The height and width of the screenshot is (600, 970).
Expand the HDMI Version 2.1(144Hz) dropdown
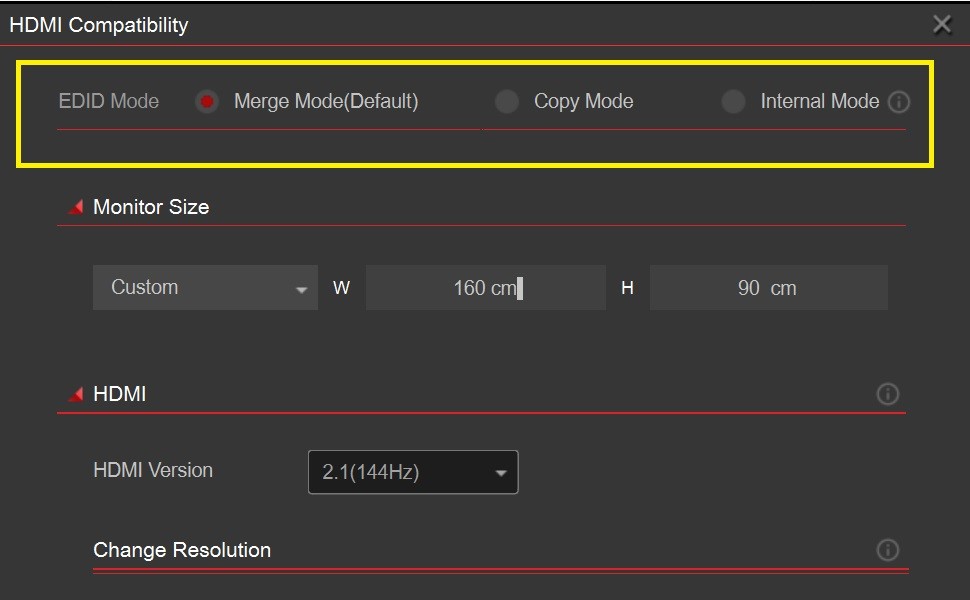pyautogui.click(x=413, y=472)
